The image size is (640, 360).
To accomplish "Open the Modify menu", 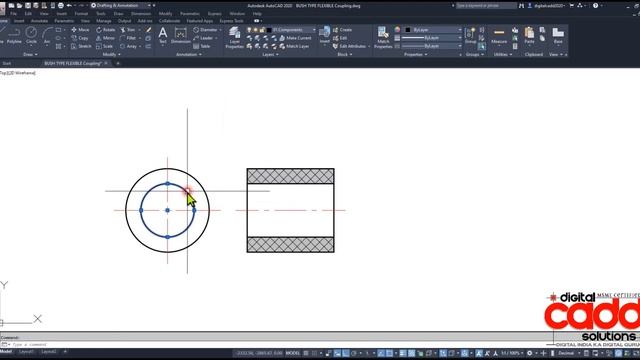I will pyautogui.click(x=165, y=13).
